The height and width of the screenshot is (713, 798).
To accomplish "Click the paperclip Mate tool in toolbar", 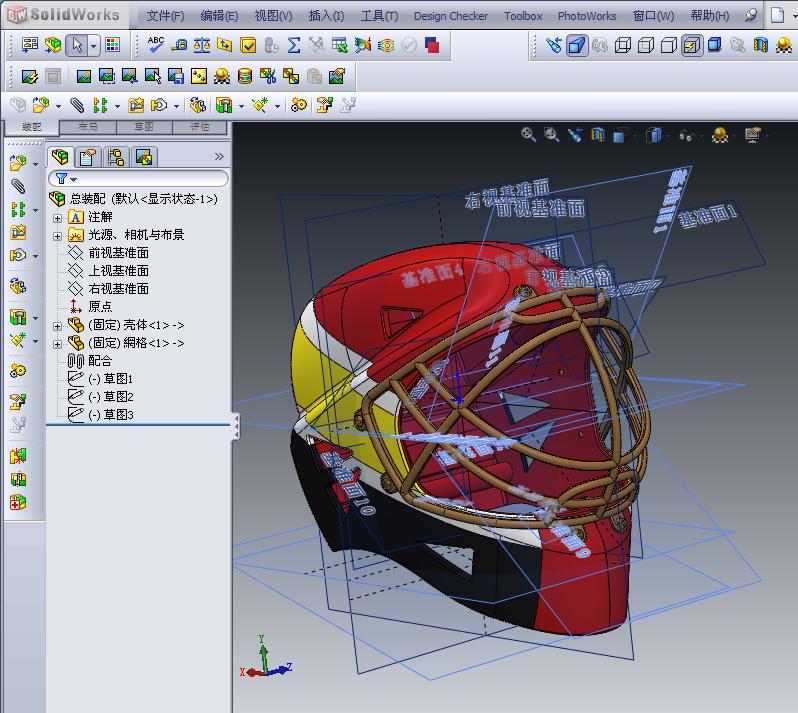I will pos(77,105).
